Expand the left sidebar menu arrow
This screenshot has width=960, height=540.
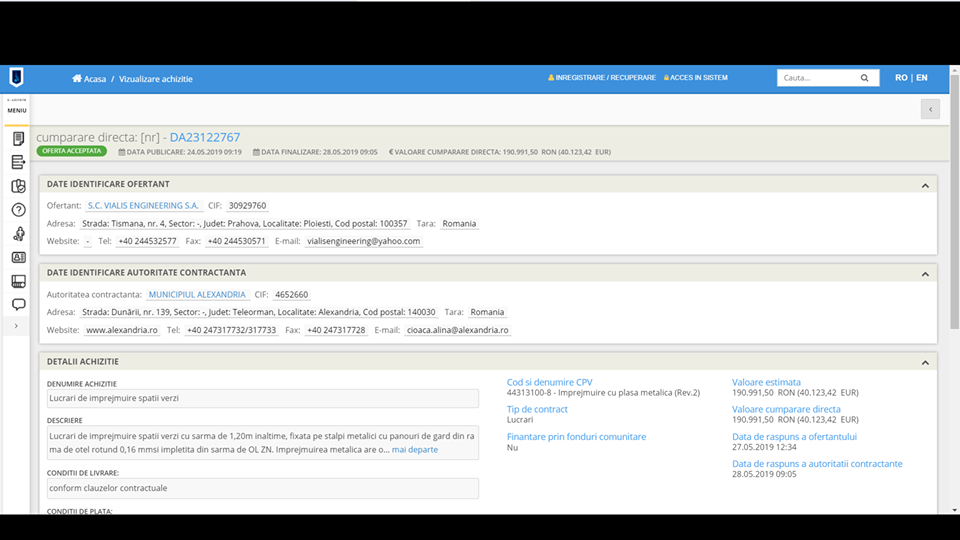[16, 326]
